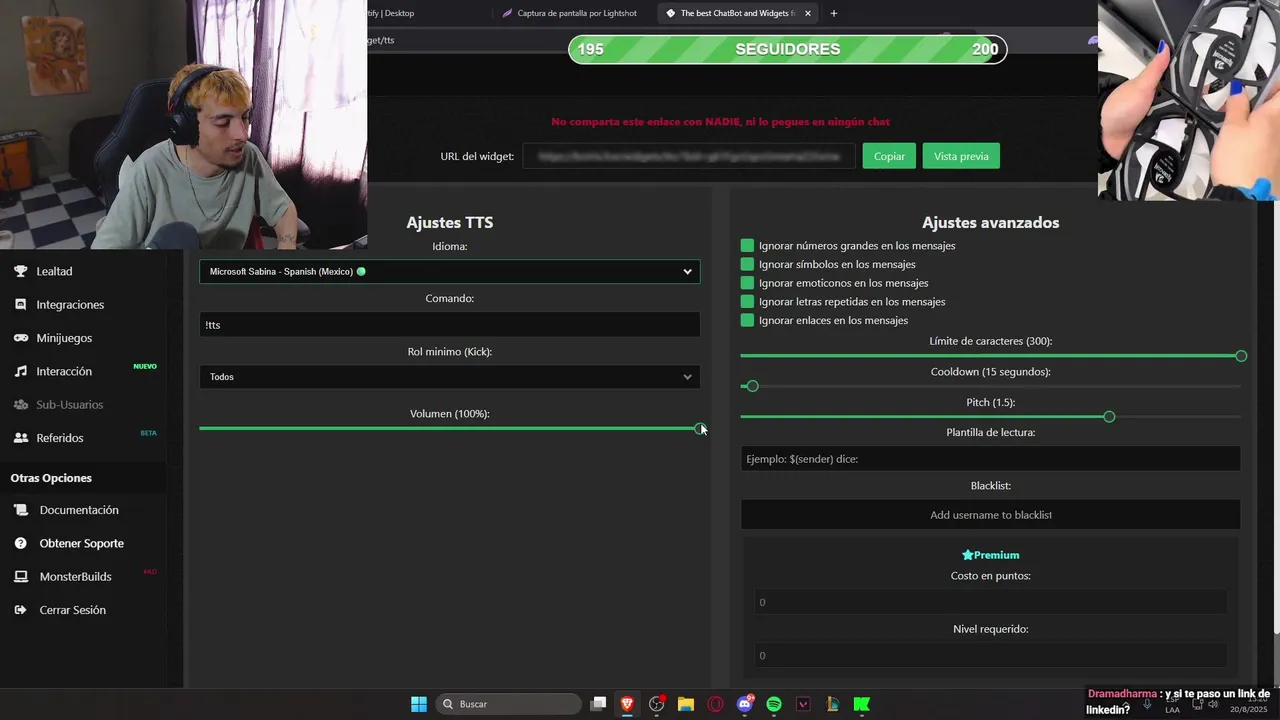Open Minijuegos in the sidebar
The image size is (1280, 720).
64,338
